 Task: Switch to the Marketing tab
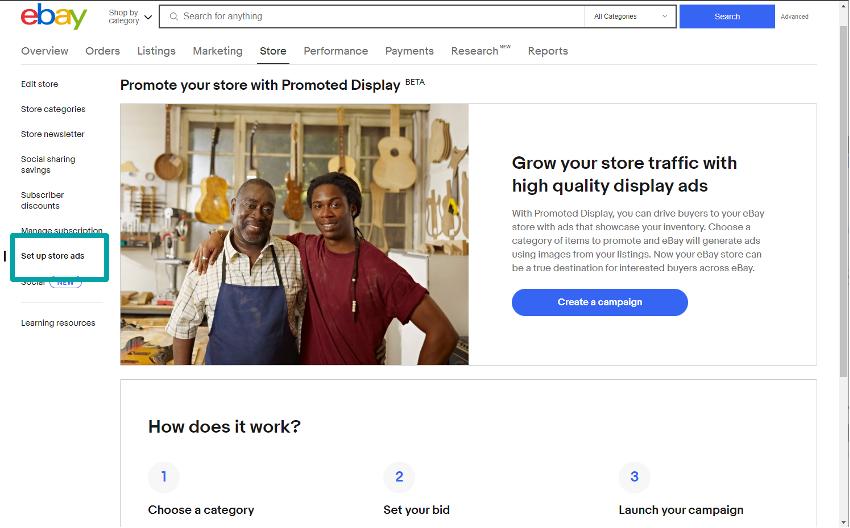[217, 51]
